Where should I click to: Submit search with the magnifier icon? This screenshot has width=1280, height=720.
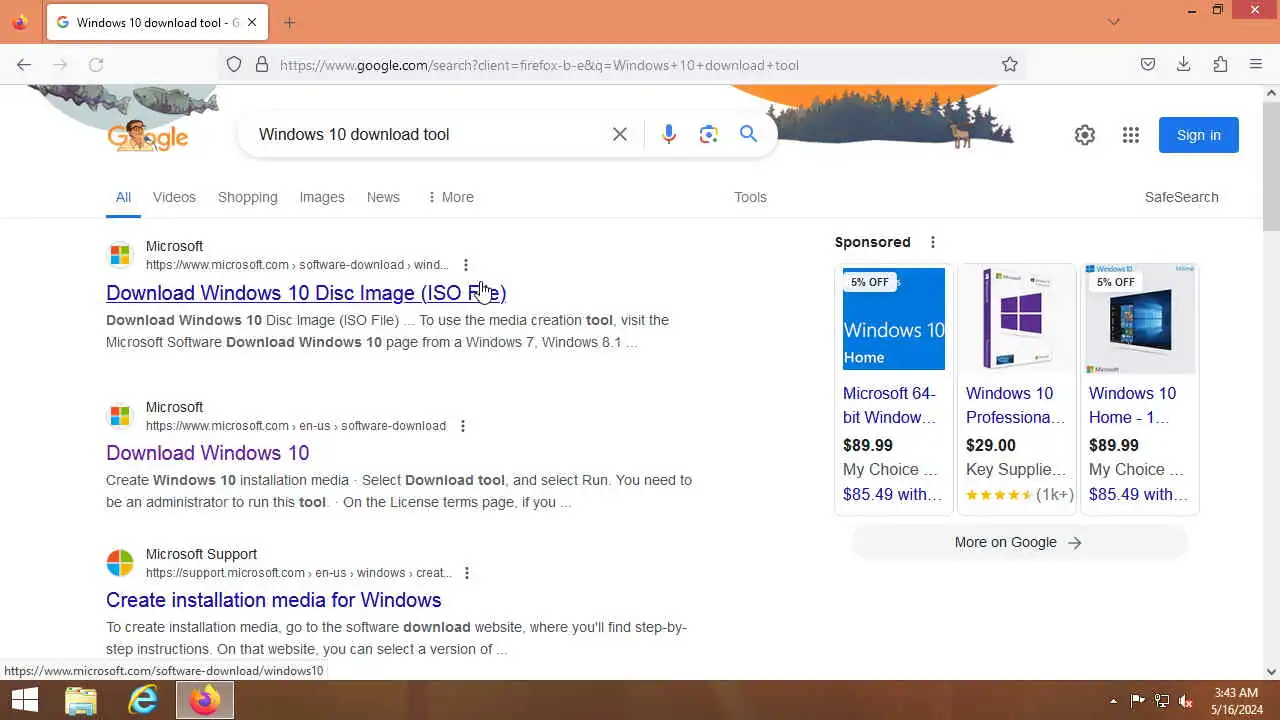click(748, 134)
